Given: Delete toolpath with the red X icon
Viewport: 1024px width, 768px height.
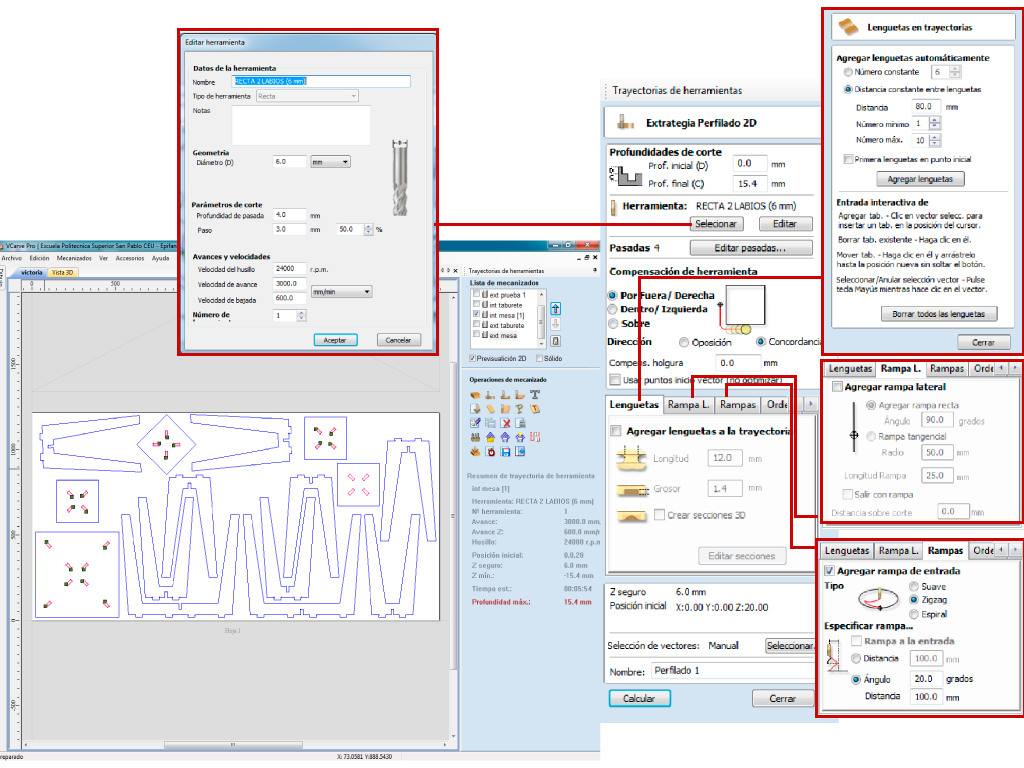Looking at the screenshot, I should [x=505, y=423].
